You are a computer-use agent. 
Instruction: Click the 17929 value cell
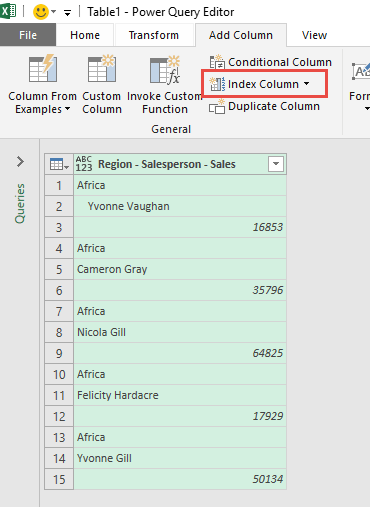(x=180, y=416)
